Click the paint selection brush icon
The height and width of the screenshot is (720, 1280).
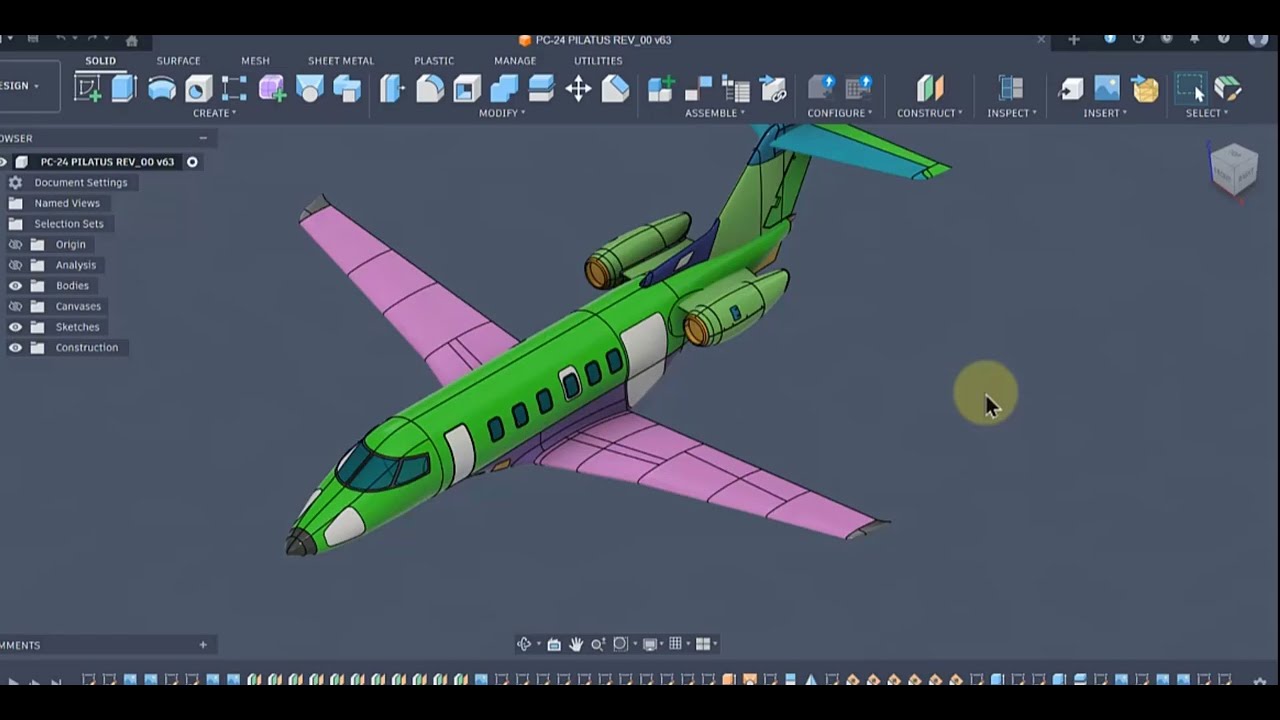click(1228, 89)
